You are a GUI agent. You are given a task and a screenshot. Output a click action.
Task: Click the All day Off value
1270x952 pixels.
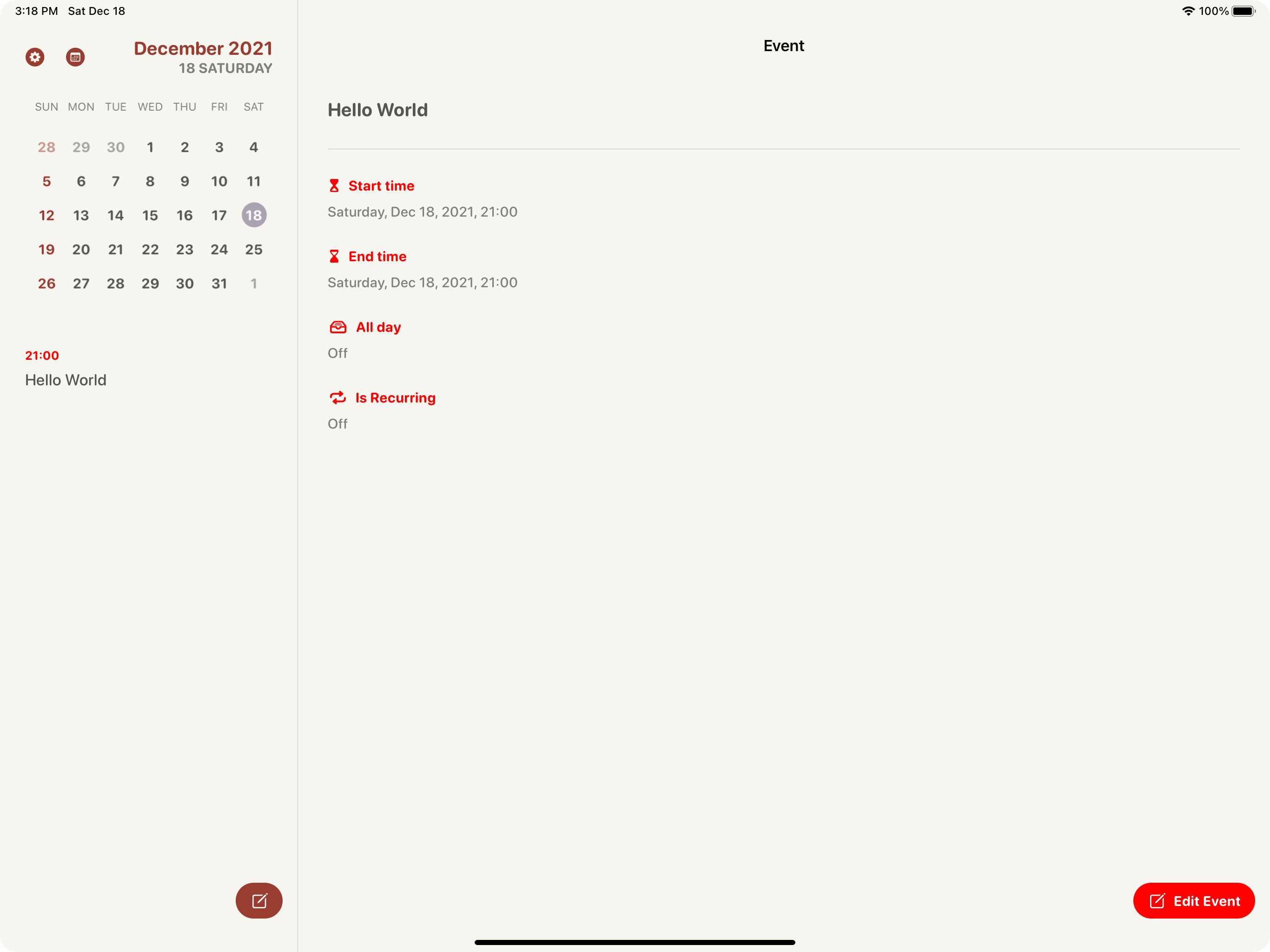tap(337, 353)
